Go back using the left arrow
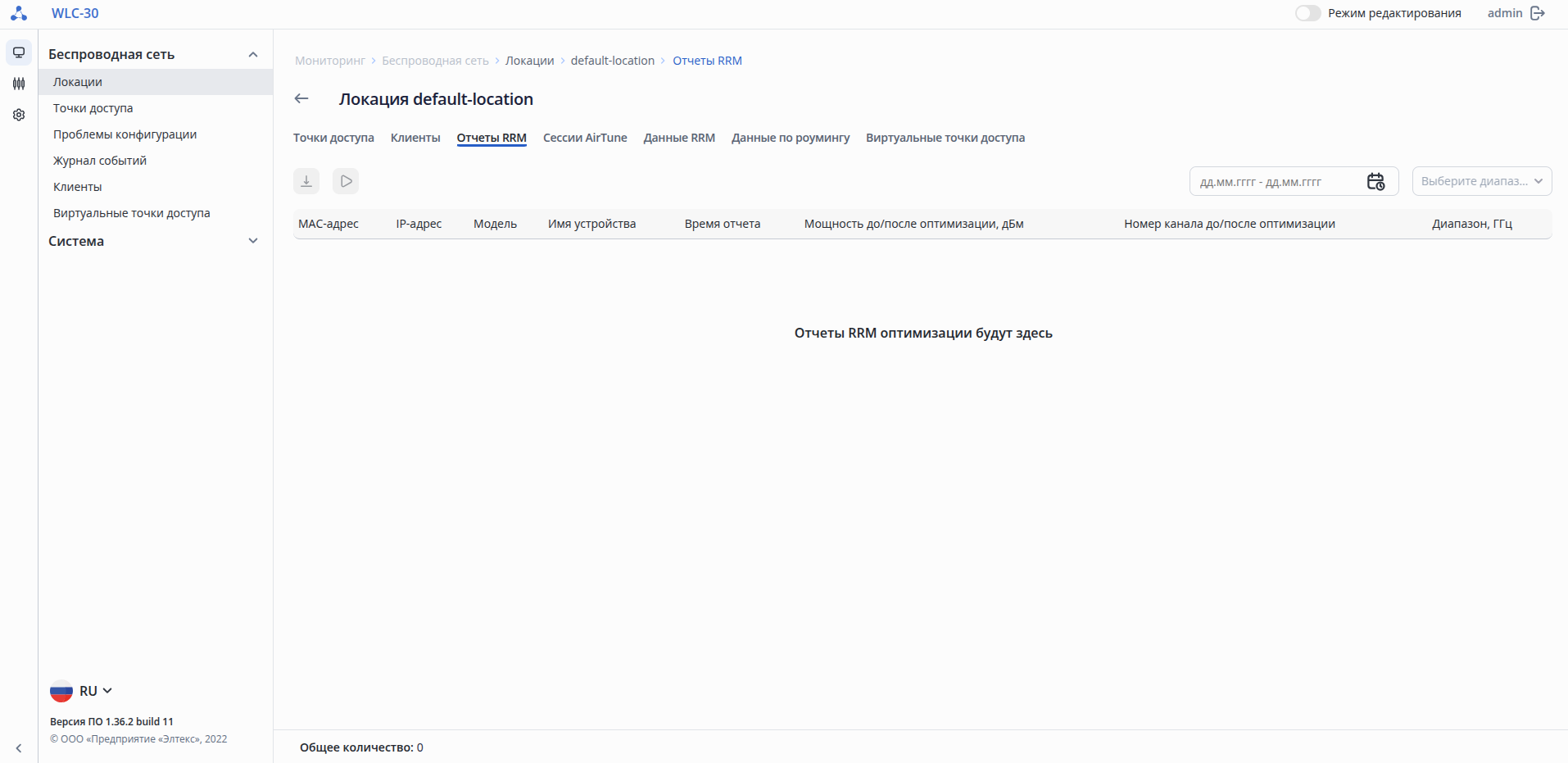This screenshot has width=1568, height=763. coord(301,98)
